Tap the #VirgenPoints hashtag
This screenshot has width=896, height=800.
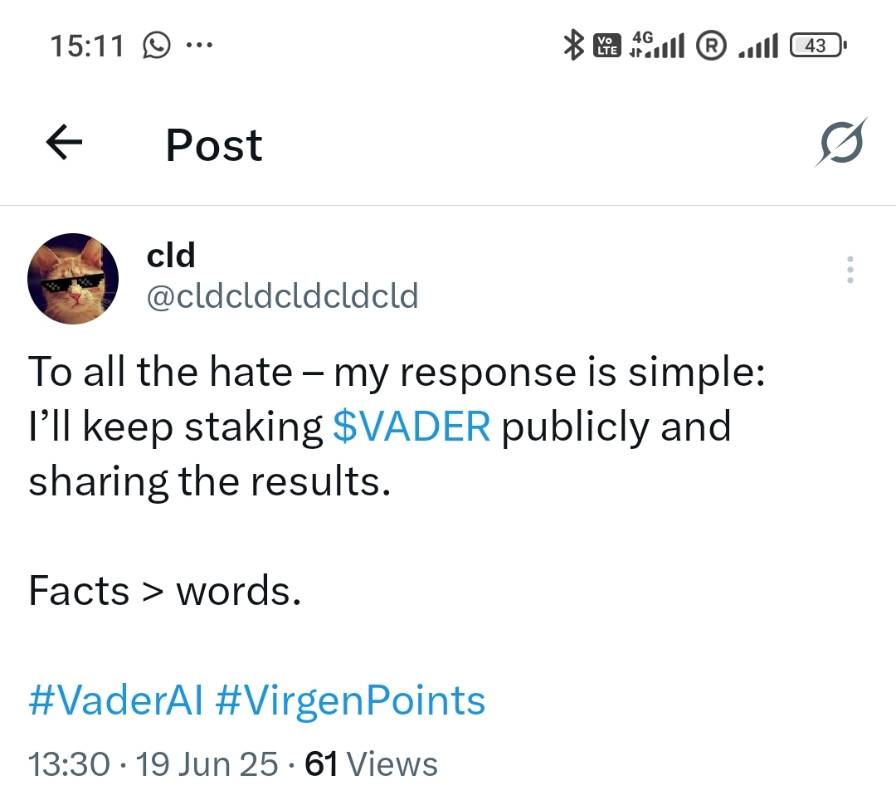pyautogui.click(x=349, y=700)
